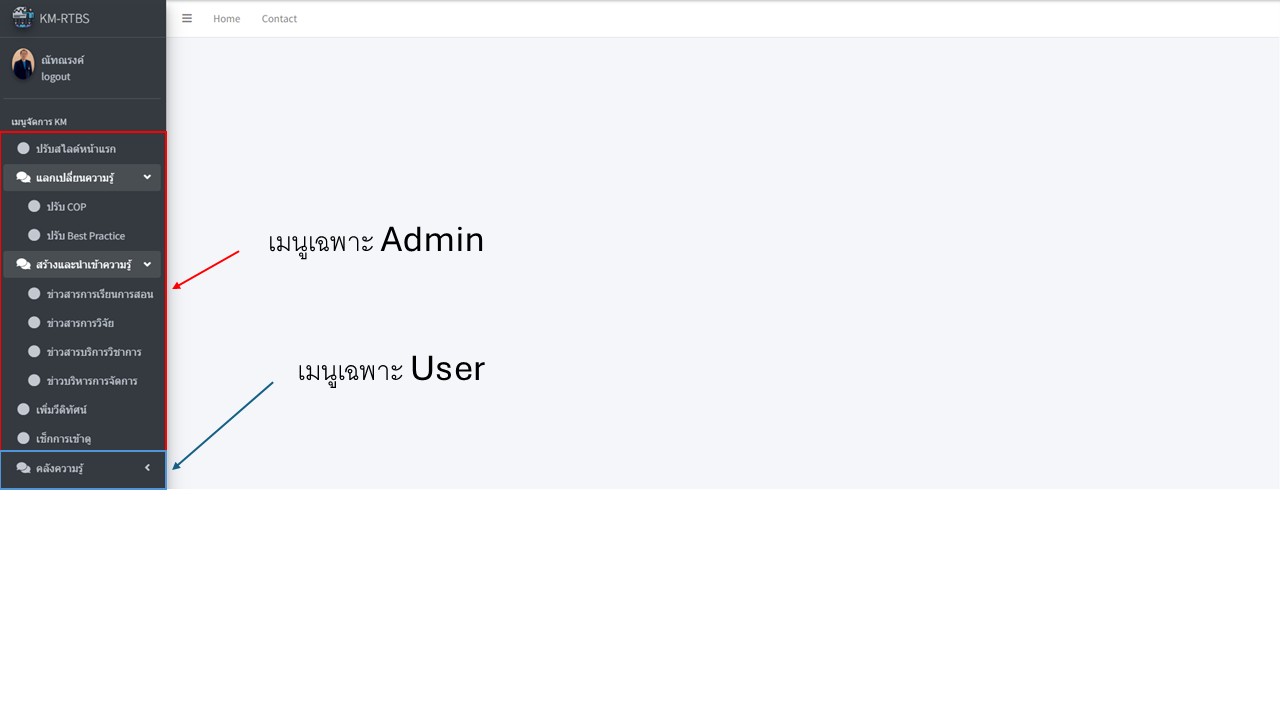
Task: Click circle icon next to ปรับ Best Practice
Action: point(34,236)
